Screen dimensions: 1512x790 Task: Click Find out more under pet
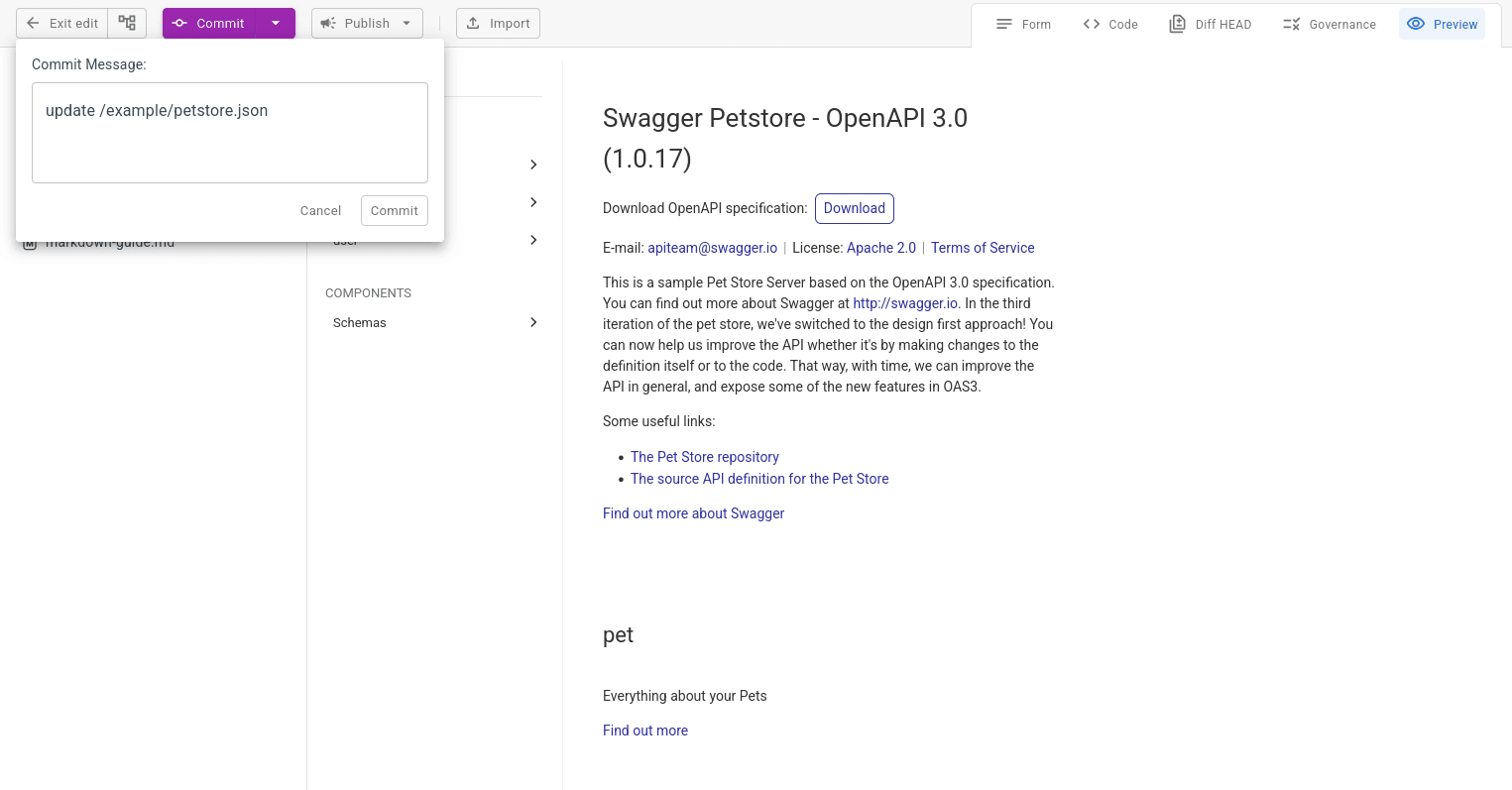coord(645,731)
